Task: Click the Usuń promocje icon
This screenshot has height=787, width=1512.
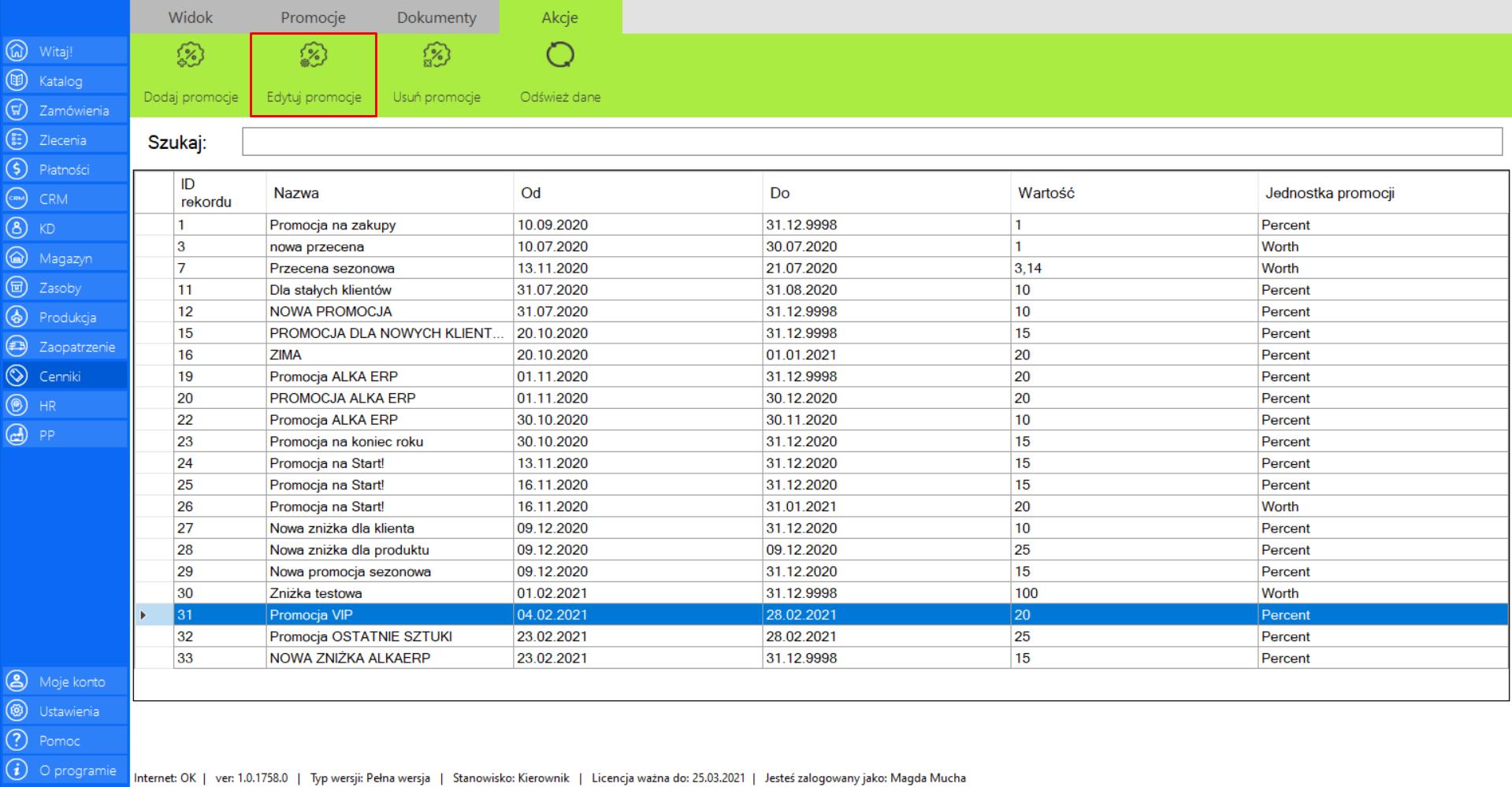Action: tap(436, 55)
